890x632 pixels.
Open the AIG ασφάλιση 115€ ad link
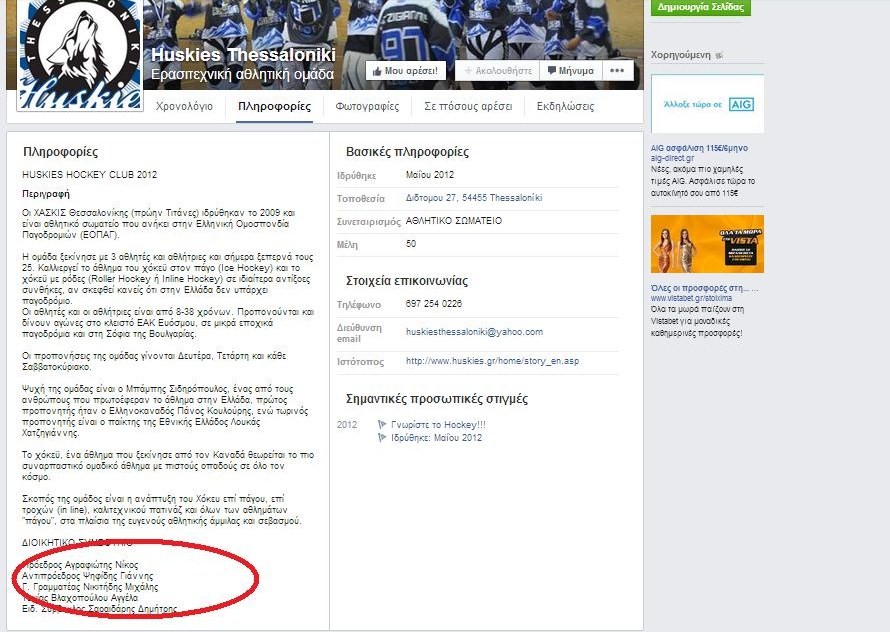(x=699, y=148)
